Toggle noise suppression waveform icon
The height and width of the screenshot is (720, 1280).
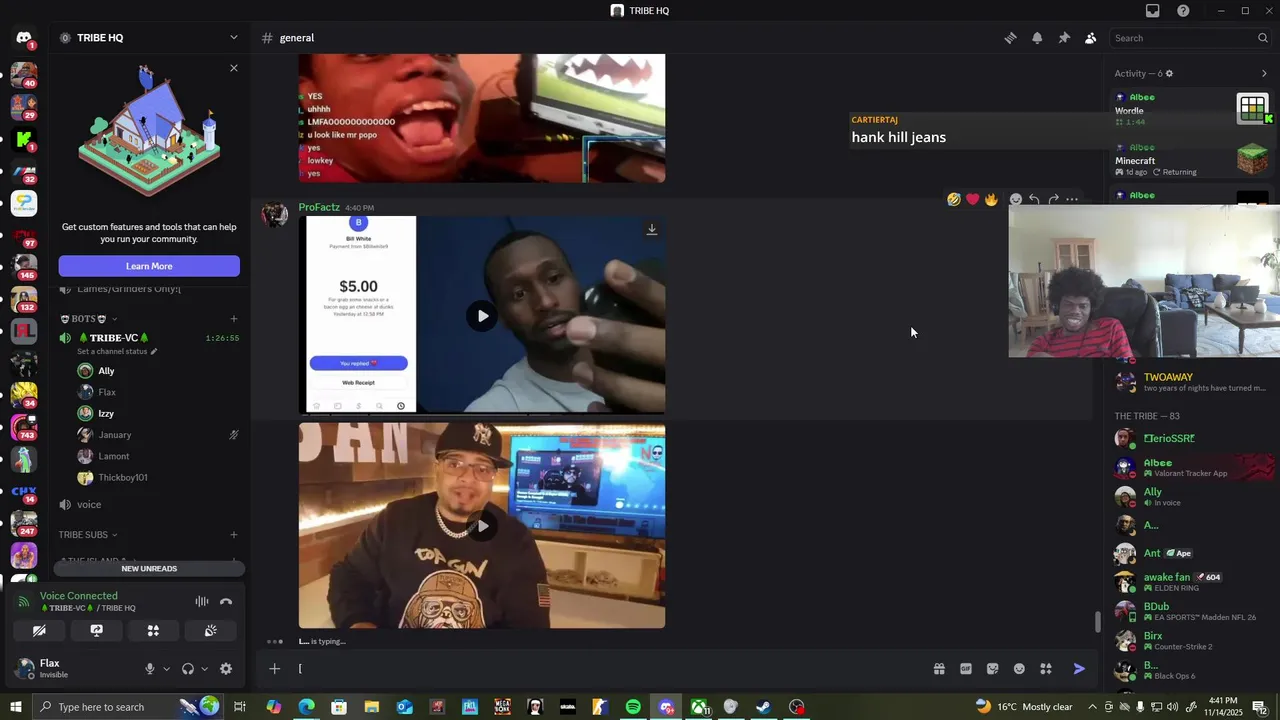(x=202, y=601)
